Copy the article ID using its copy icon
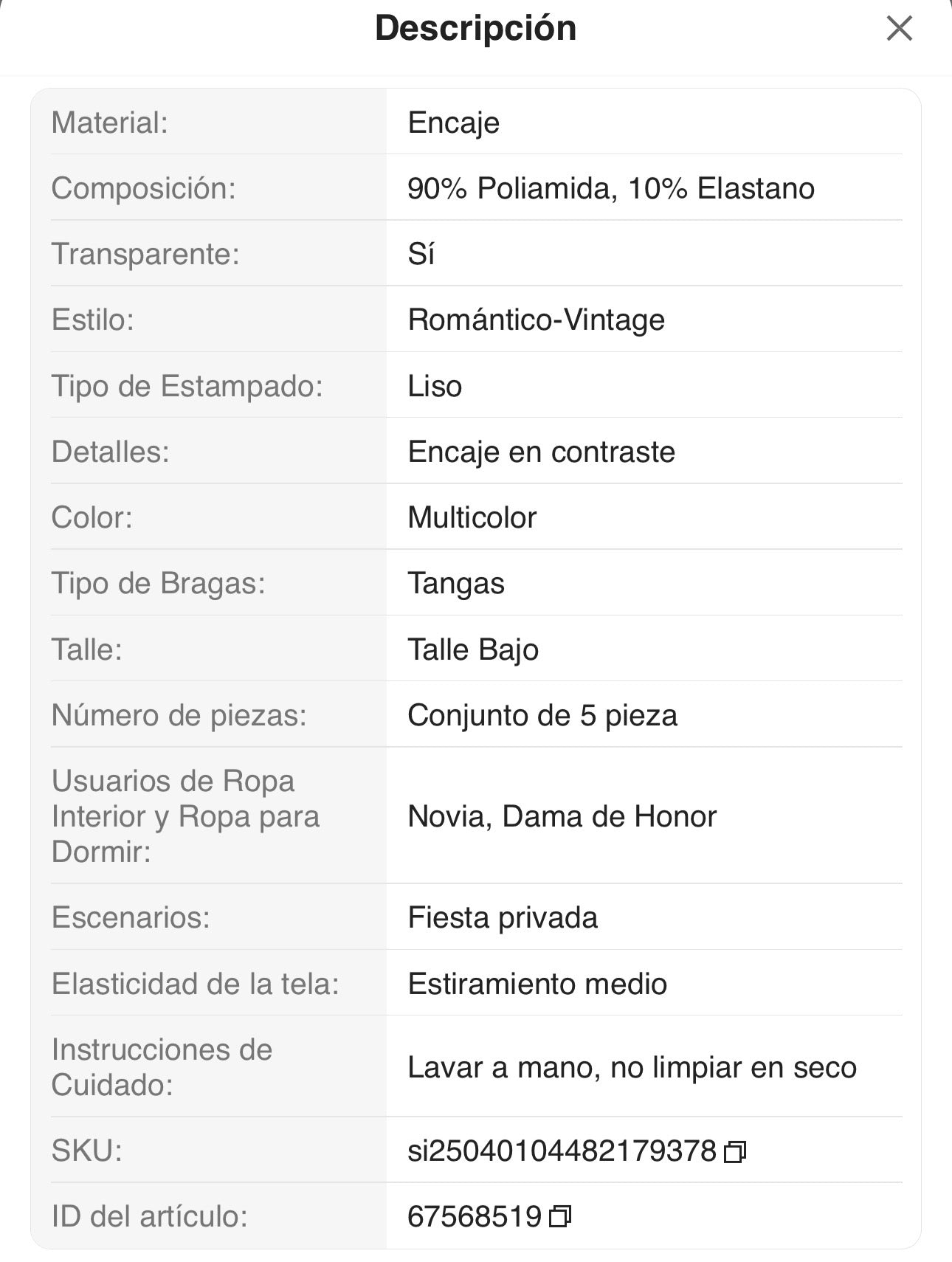This screenshot has height=1262, width=952. (x=560, y=1216)
